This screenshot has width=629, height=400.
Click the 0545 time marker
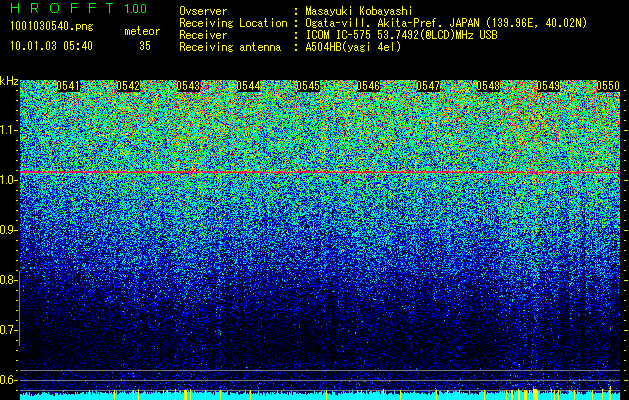[x=308, y=86]
